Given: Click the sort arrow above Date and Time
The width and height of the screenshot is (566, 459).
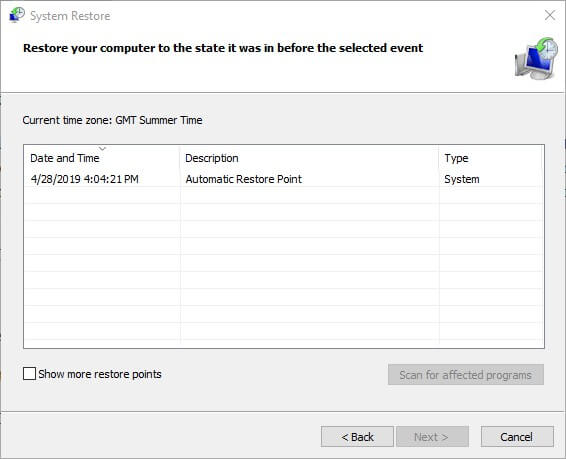Looking at the screenshot, I should 103,148.
